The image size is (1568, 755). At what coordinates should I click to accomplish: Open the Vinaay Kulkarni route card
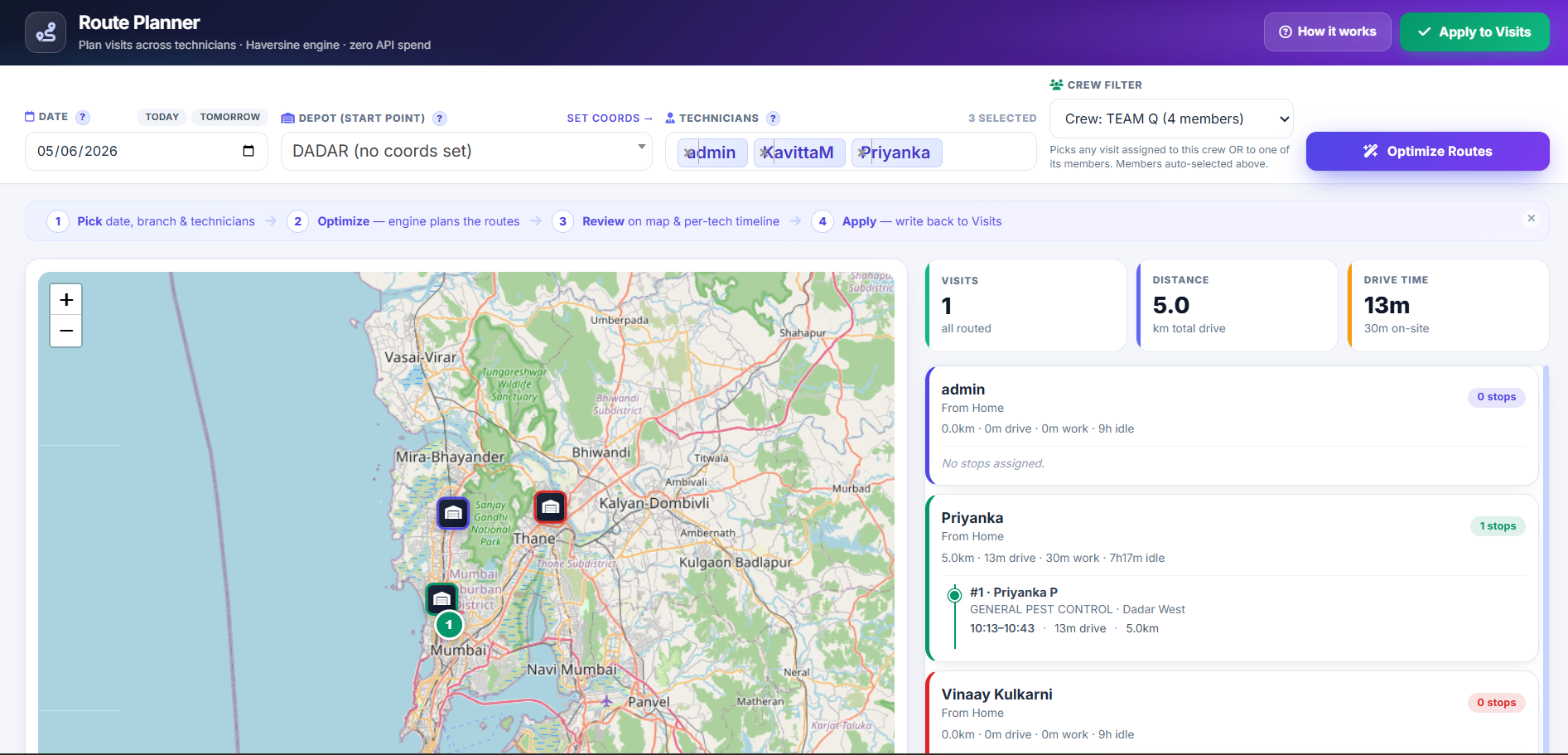[x=1232, y=713]
